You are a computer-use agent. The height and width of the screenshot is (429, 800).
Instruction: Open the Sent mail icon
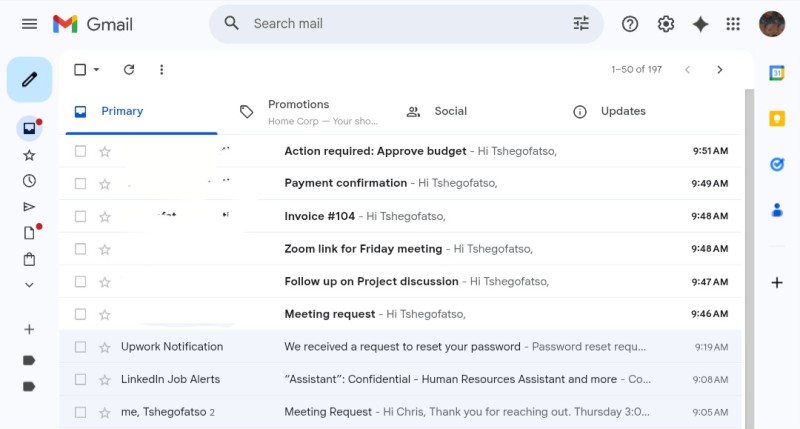(29, 207)
